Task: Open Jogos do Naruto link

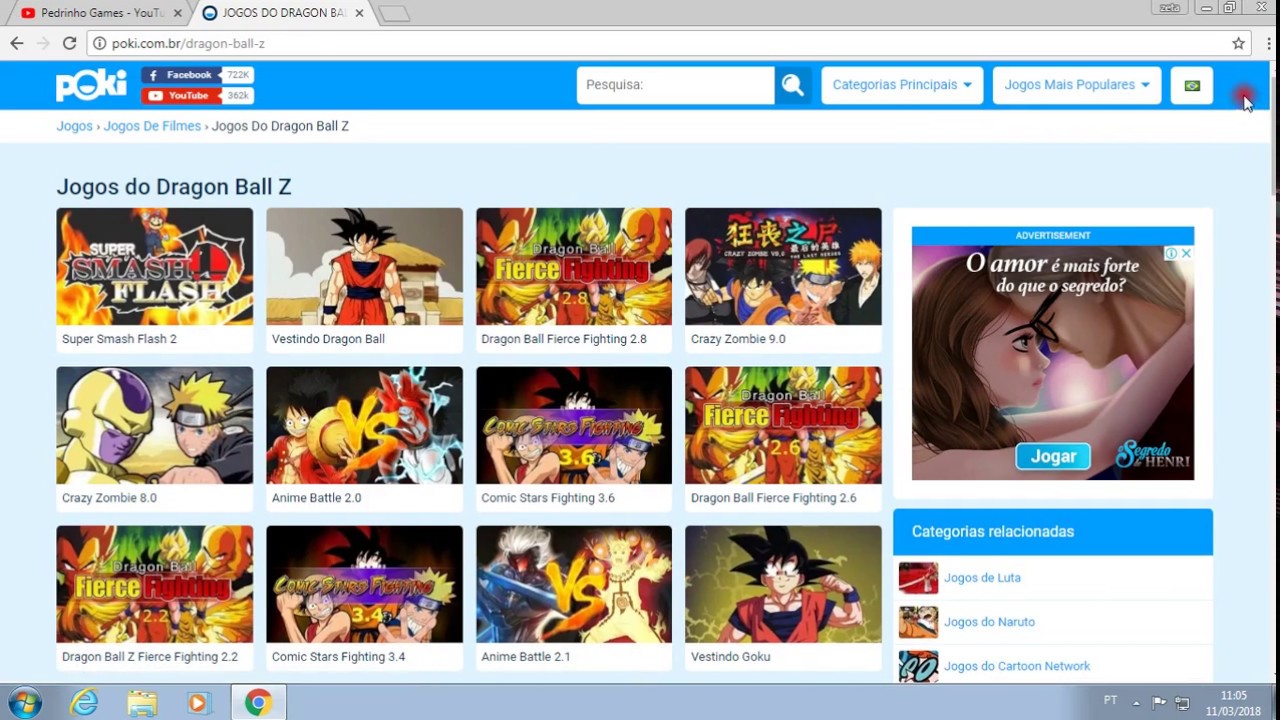Action: point(989,622)
